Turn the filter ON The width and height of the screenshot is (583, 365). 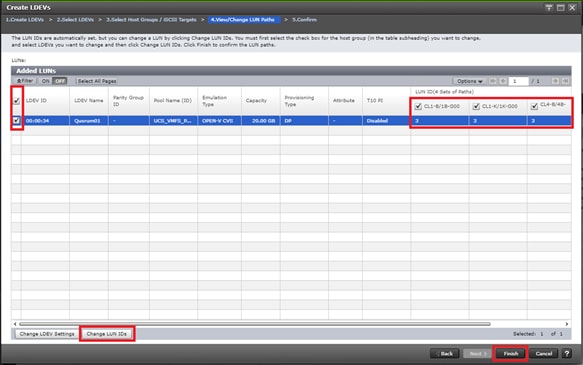click(x=45, y=81)
